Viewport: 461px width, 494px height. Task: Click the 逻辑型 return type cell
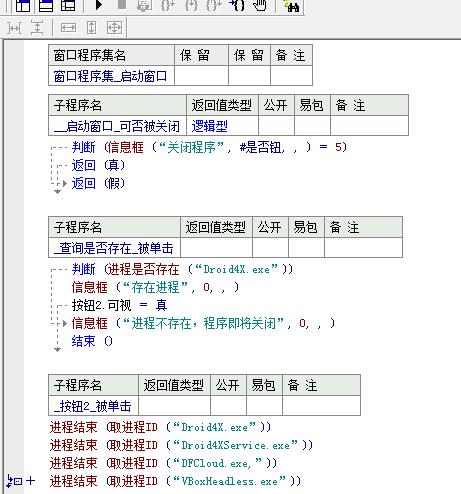pyautogui.click(x=222, y=126)
